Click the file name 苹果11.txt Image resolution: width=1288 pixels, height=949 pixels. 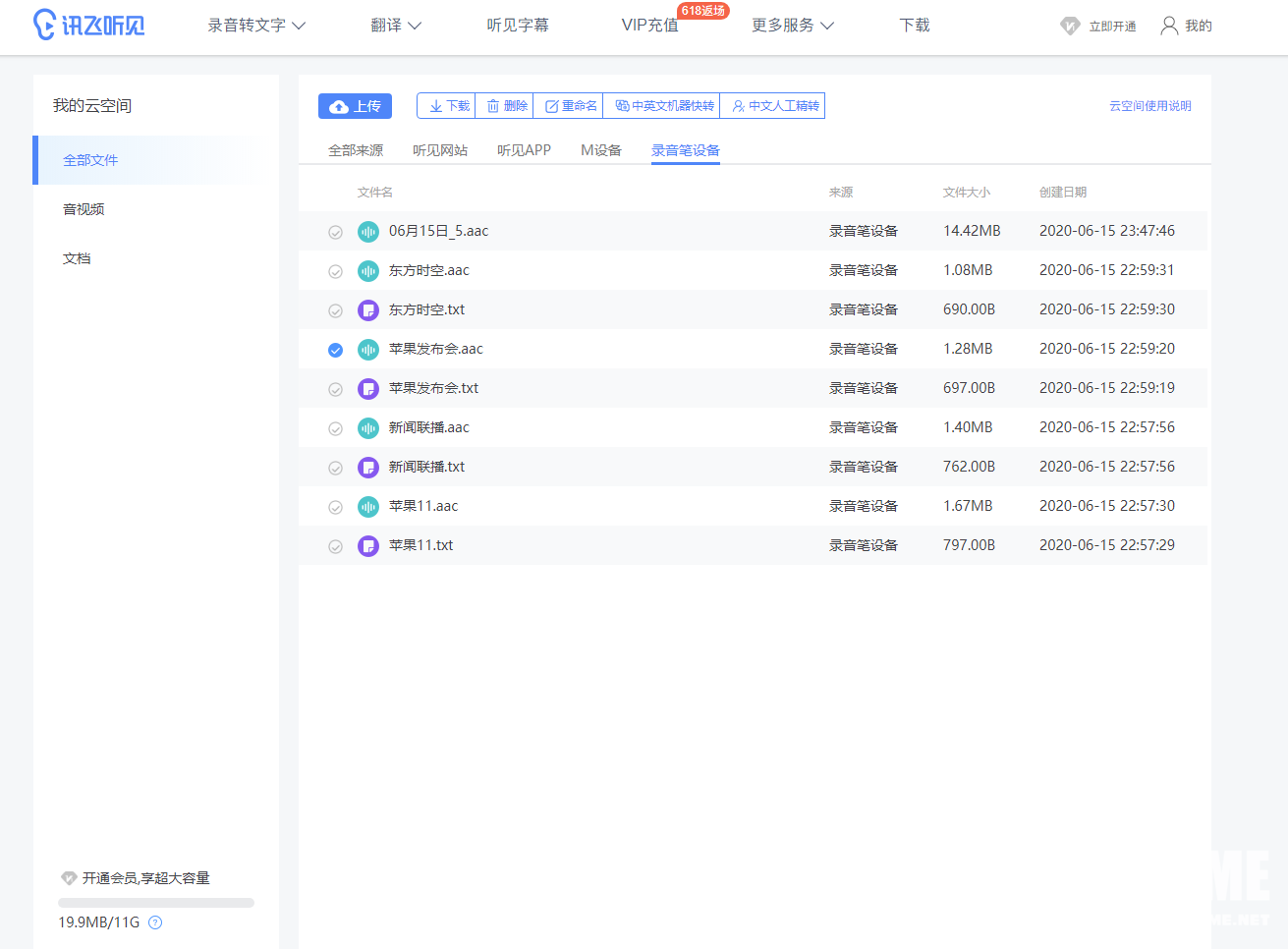coord(421,545)
